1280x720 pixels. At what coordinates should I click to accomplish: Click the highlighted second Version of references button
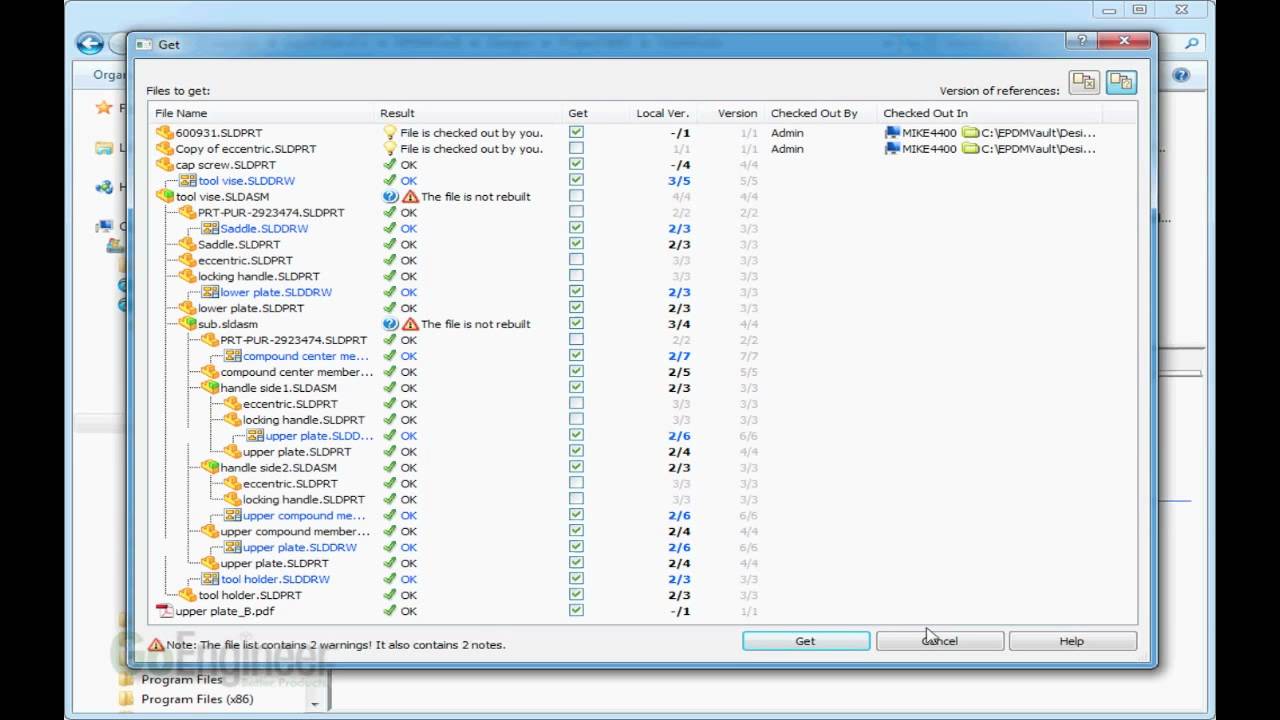(x=1121, y=82)
